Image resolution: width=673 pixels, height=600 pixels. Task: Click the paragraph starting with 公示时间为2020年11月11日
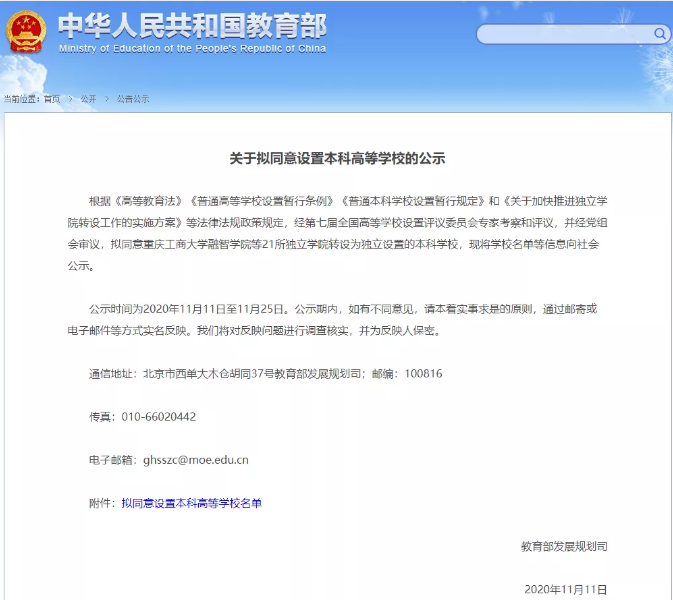point(336,319)
